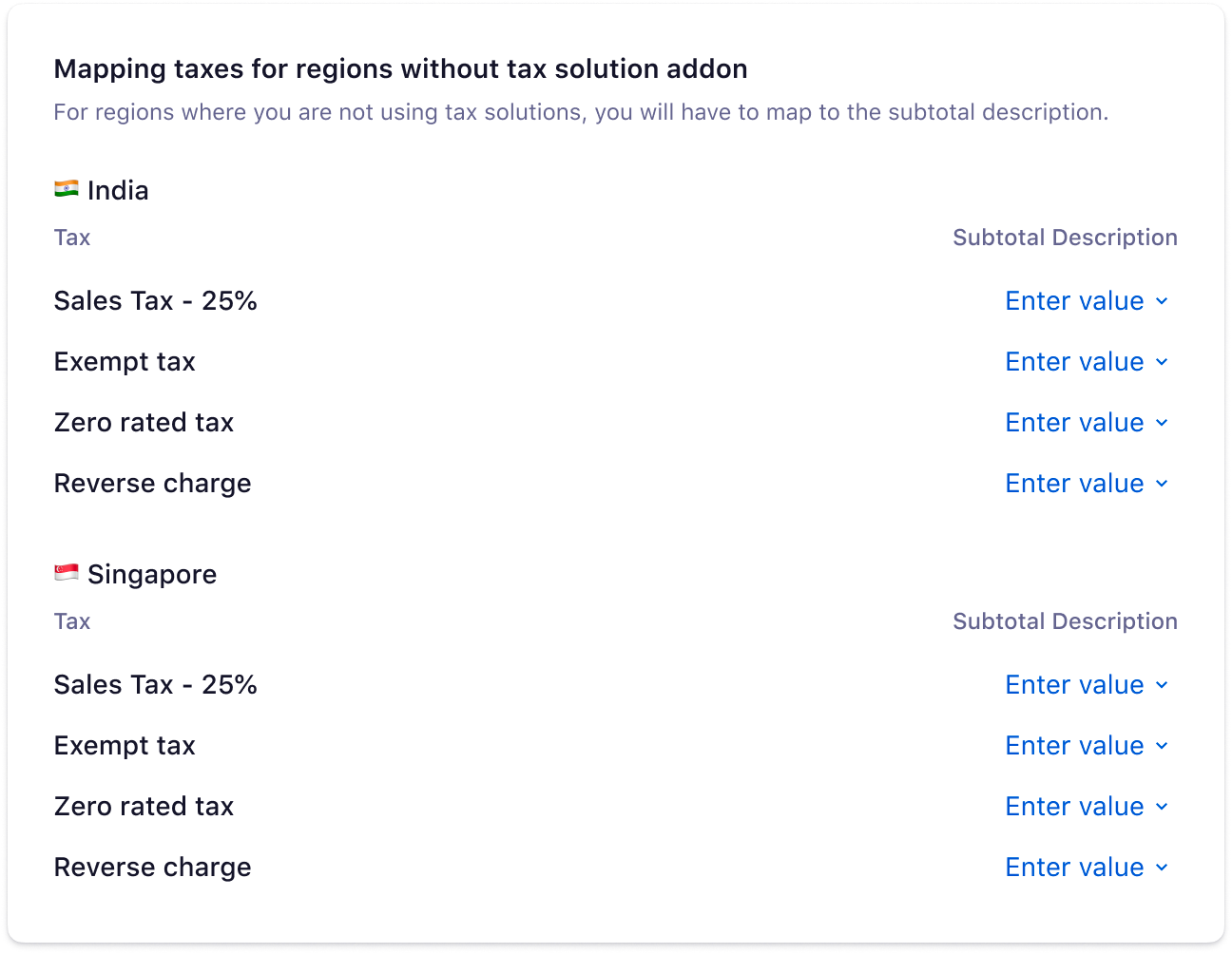This screenshot has height=954, width=1232.
Task: Open India Sales Tax - 25% Enter value dropdown
Action: (x=1087, y=301)
